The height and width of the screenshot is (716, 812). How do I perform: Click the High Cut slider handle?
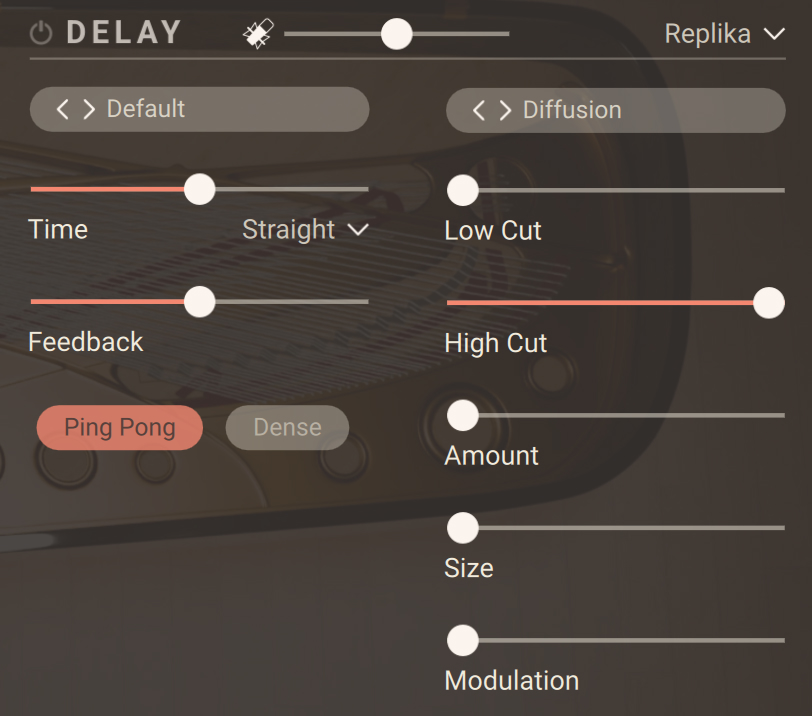[x=768, y=302]
